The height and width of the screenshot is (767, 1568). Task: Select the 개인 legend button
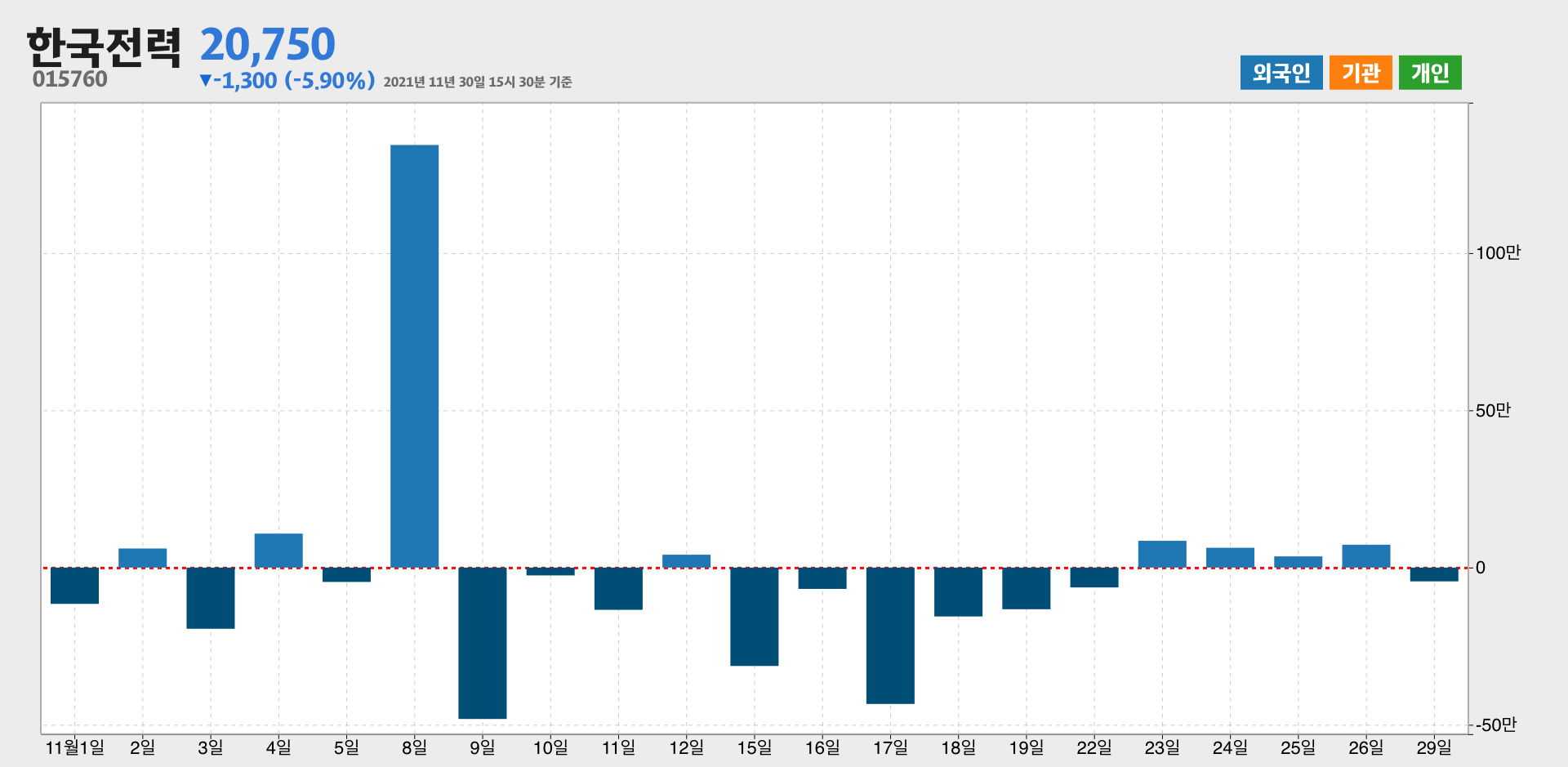1430,73
